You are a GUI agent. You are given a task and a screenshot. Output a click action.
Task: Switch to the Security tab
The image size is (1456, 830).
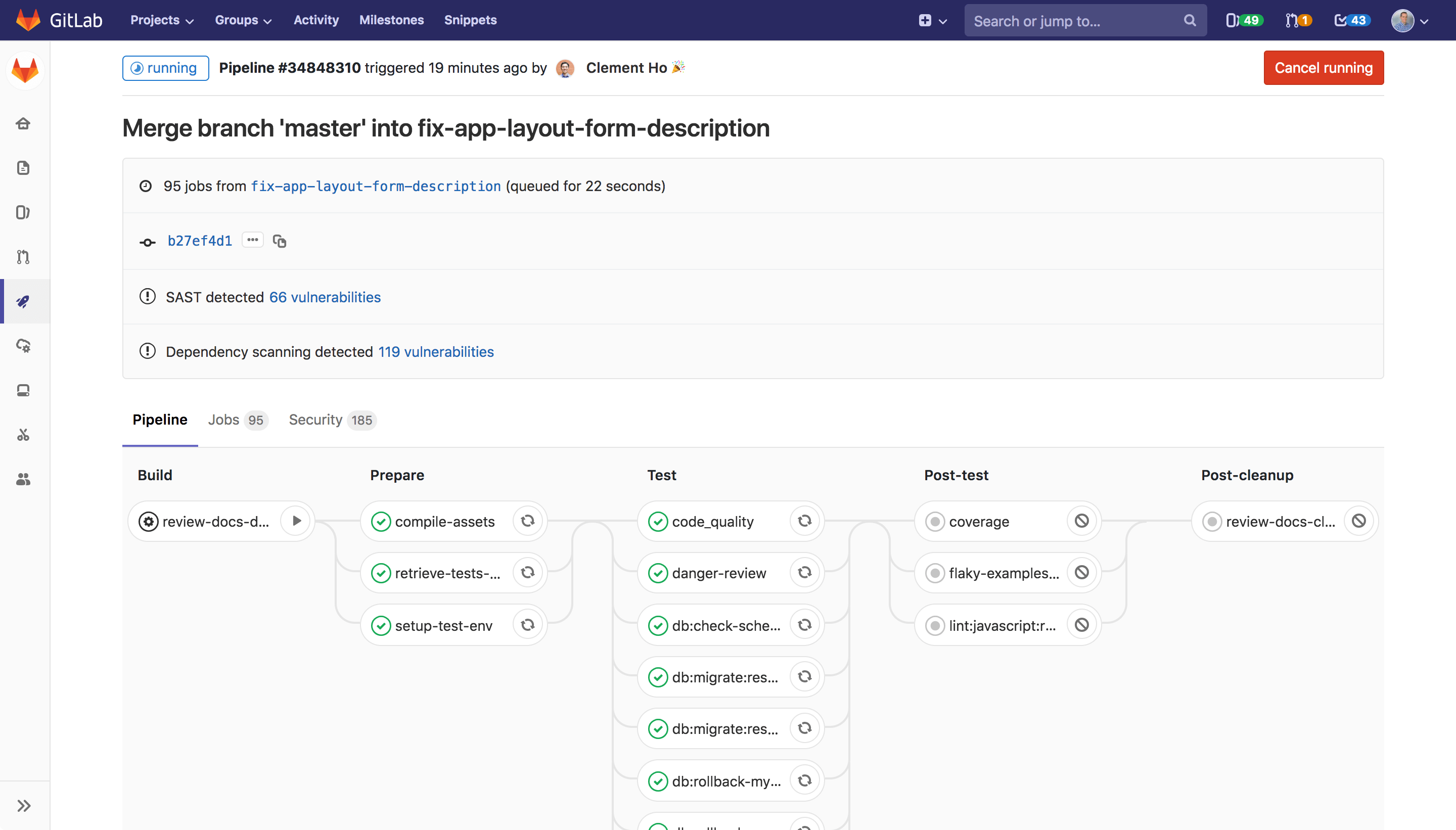coord(332,420)
